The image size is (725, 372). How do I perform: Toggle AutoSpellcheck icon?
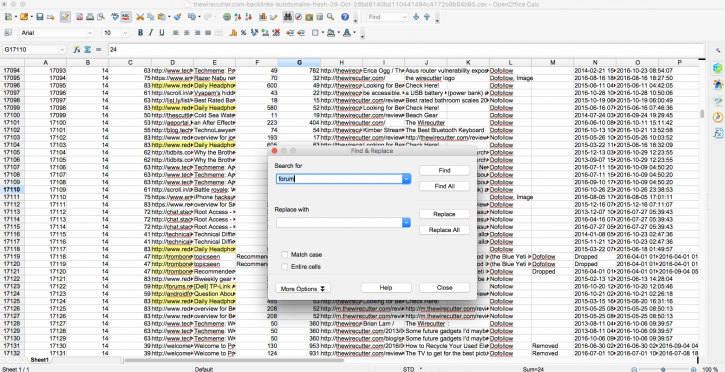coord(125,17)
